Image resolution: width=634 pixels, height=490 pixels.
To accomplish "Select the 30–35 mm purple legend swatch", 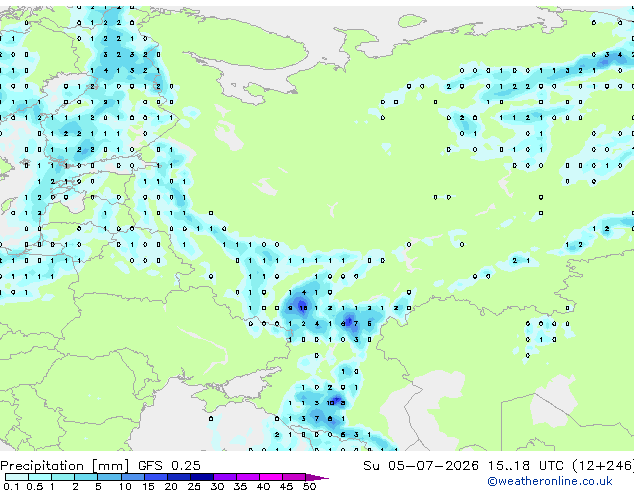I will 224,477.
